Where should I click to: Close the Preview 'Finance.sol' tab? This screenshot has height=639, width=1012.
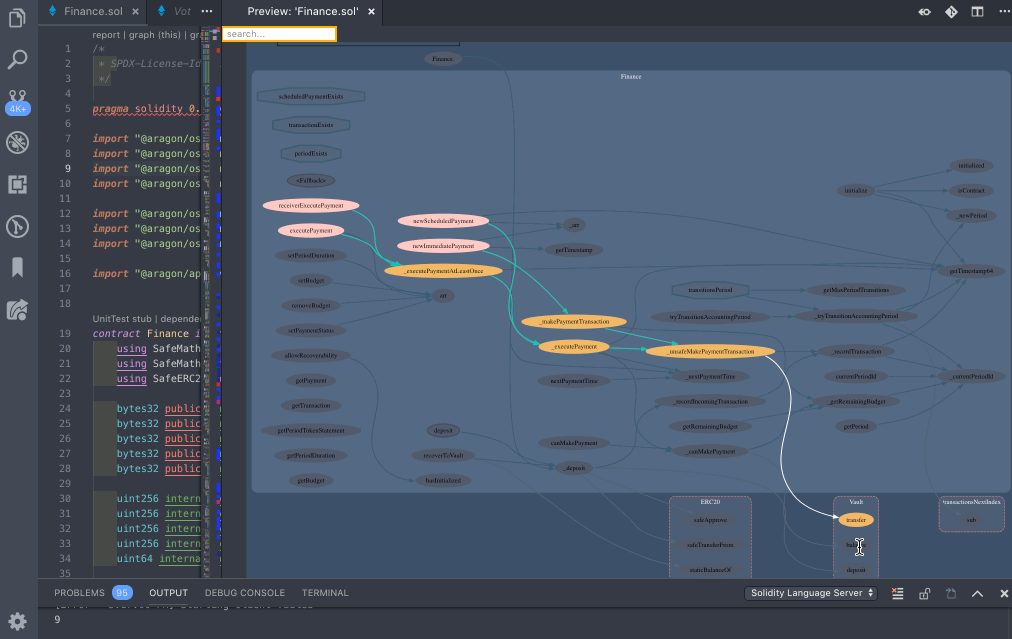371,12
